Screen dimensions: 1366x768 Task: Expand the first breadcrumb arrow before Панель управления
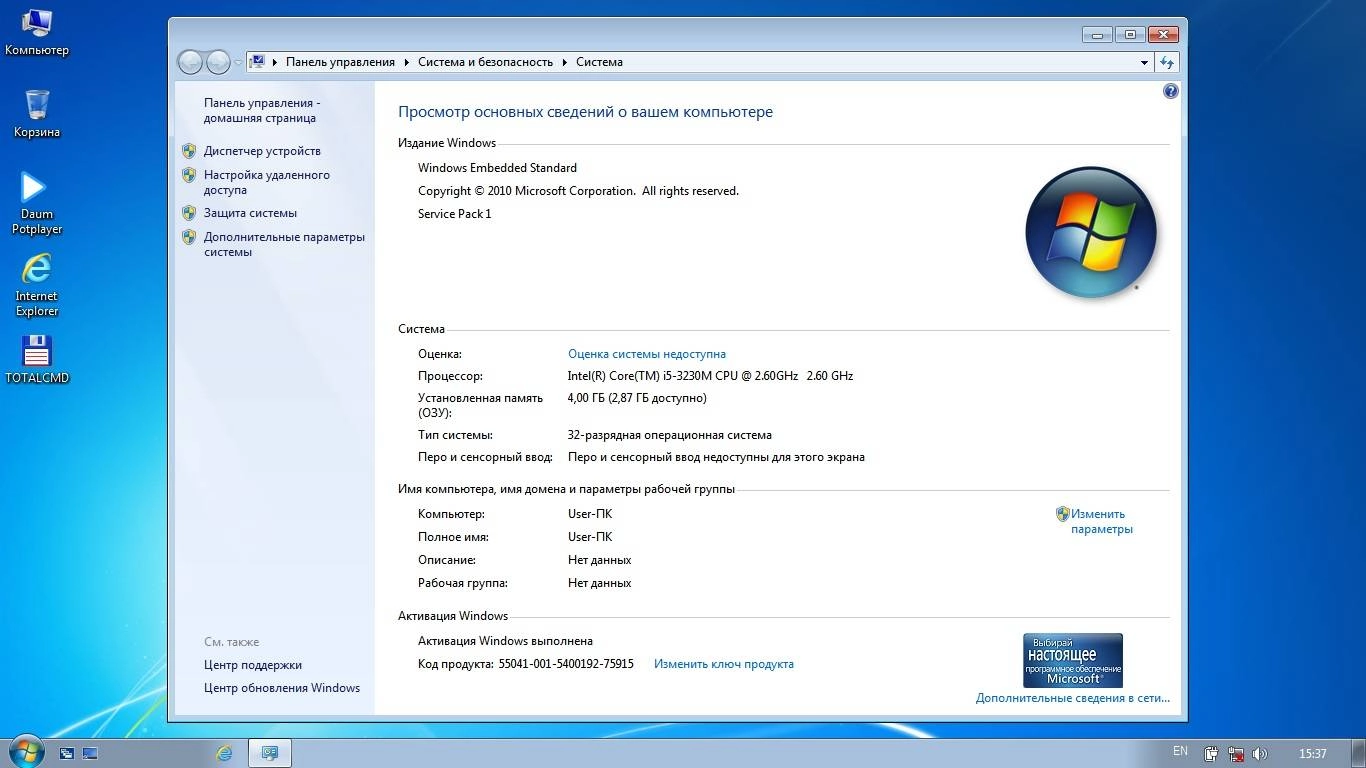point(275,62)
